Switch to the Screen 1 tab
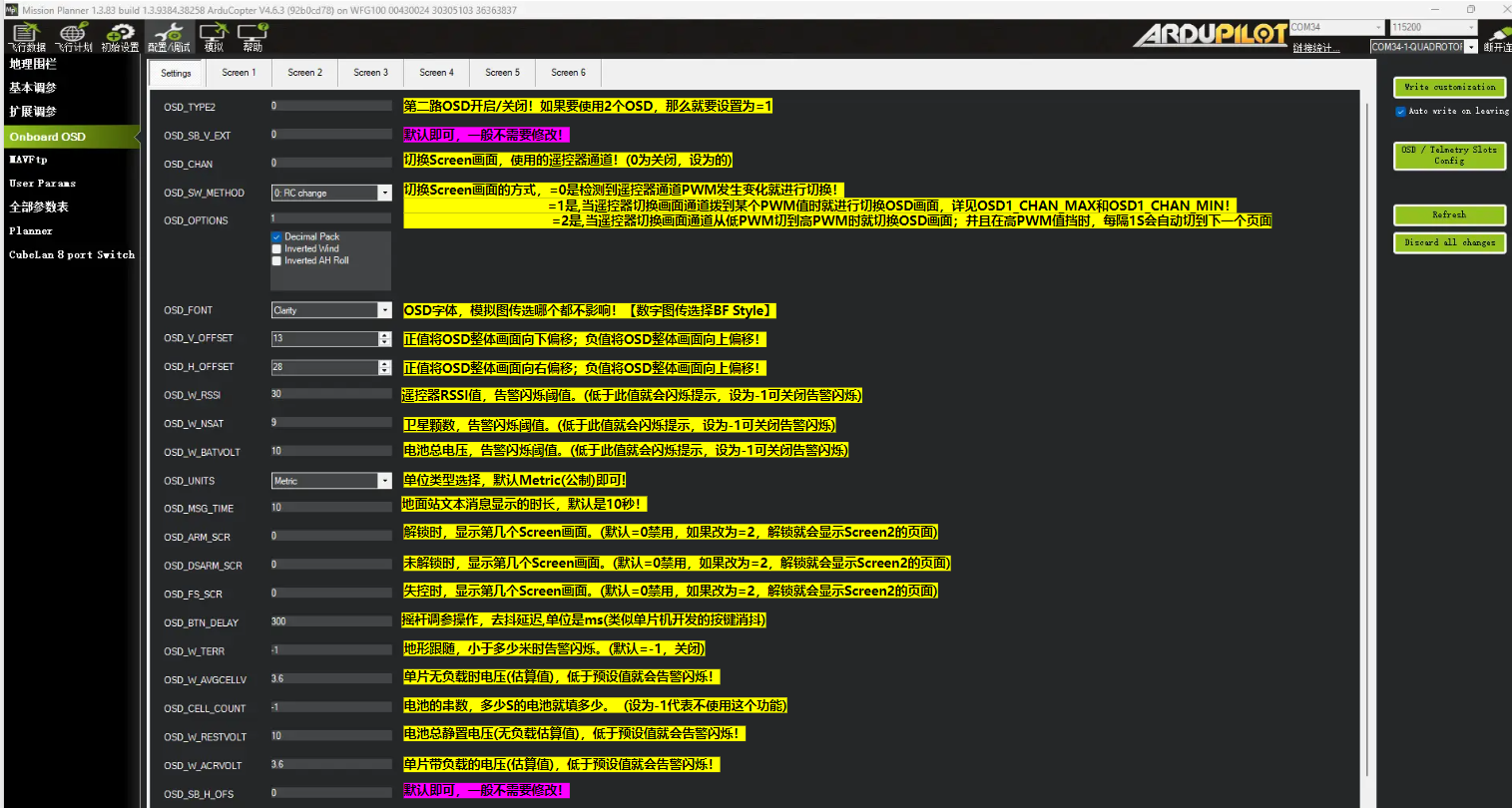 (x=239, y=73)
